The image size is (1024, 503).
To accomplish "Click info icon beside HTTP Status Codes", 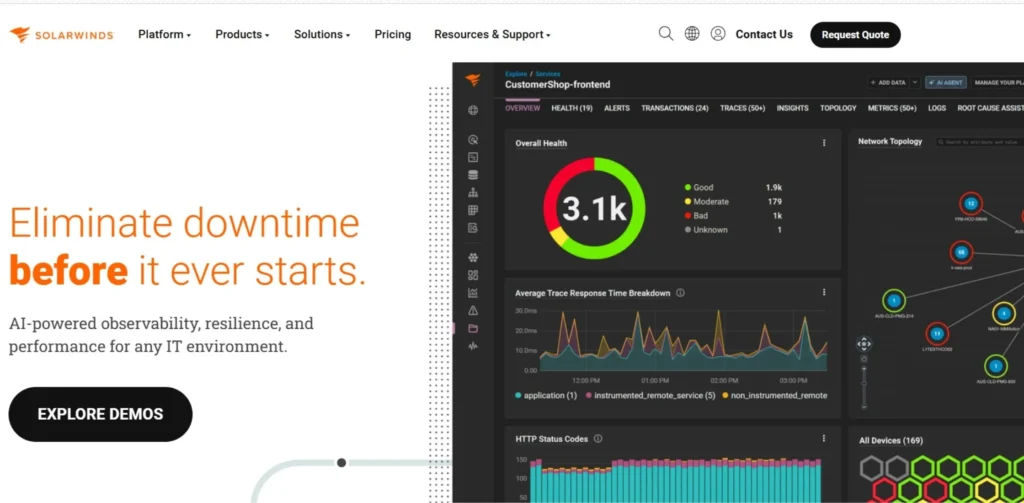I will tap(598, 439).
